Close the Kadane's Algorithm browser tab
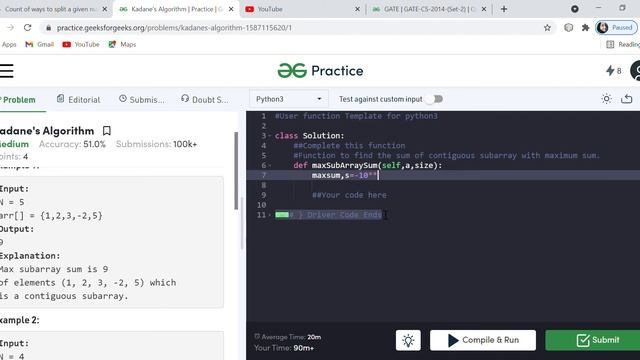 pyautogui.click(x=231, y=9)
